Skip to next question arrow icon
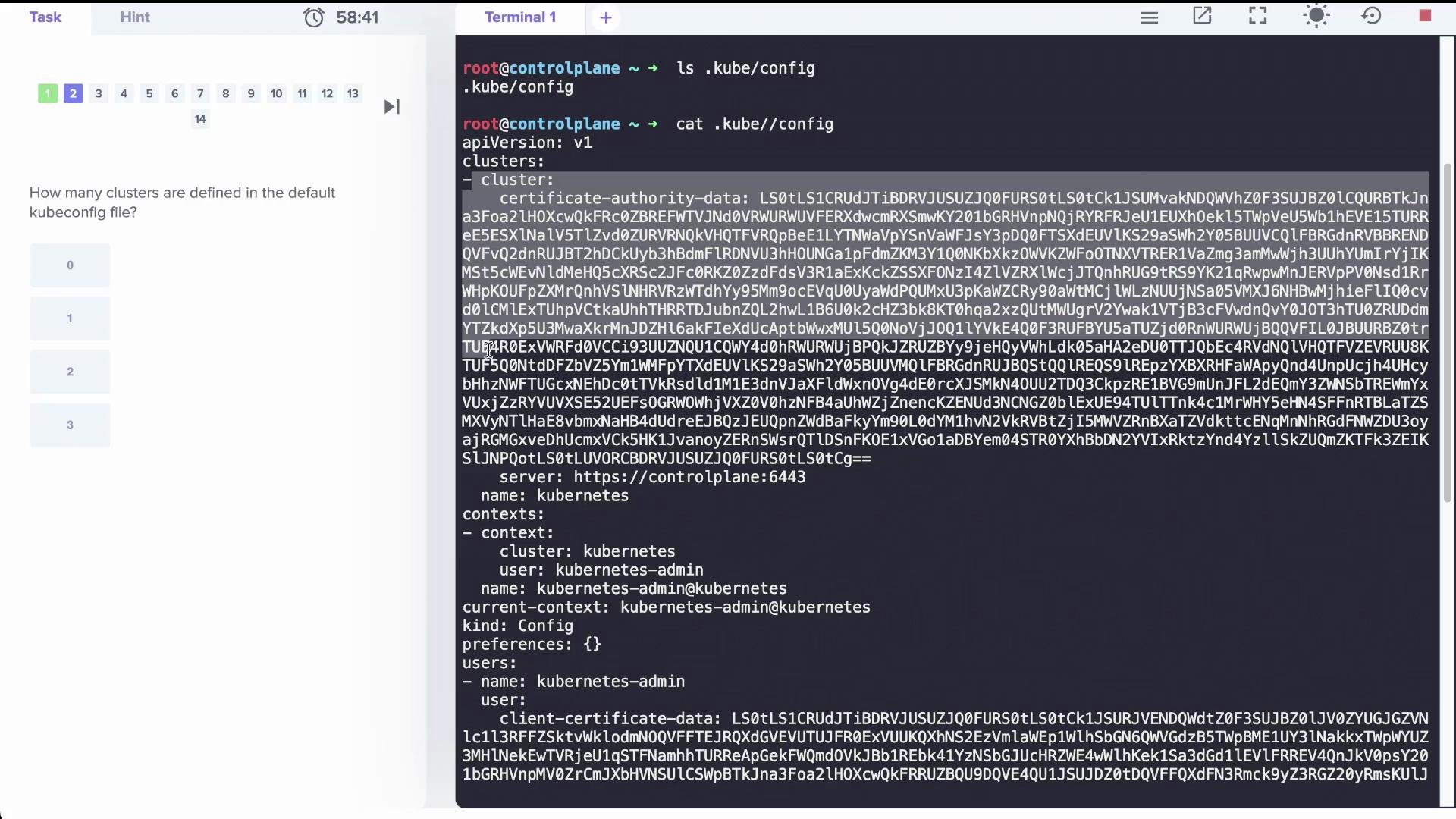The height and width of the screenshot is (819, 1456). 392,107
